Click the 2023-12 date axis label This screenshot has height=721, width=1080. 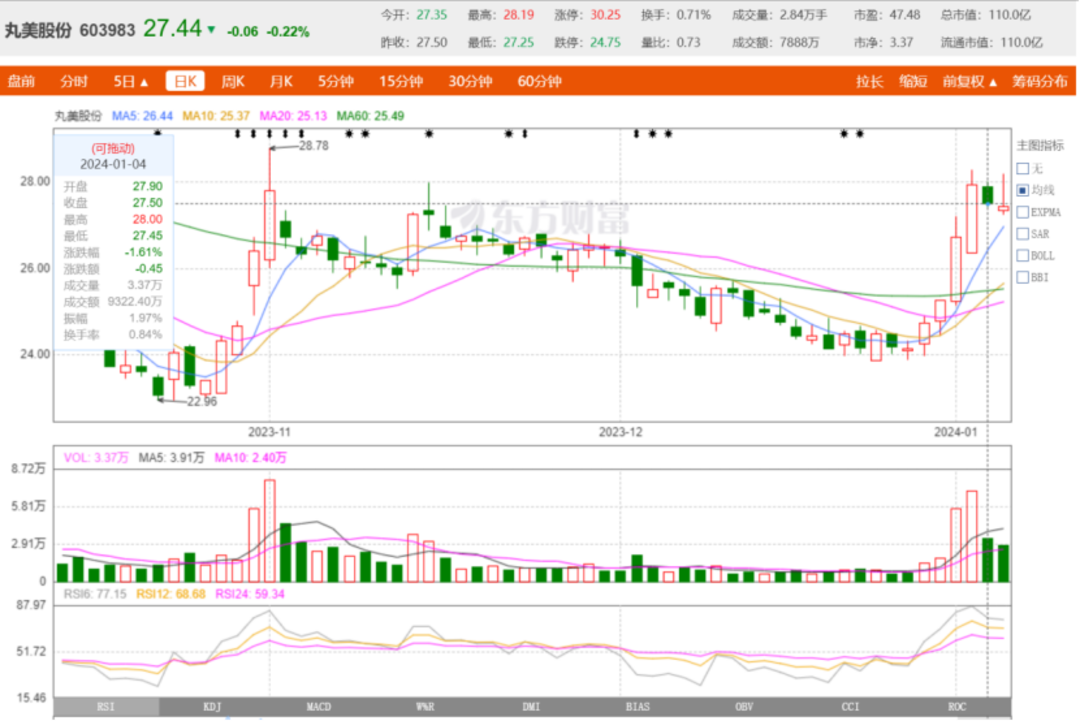pyautogui.click(x=621, y=432)
